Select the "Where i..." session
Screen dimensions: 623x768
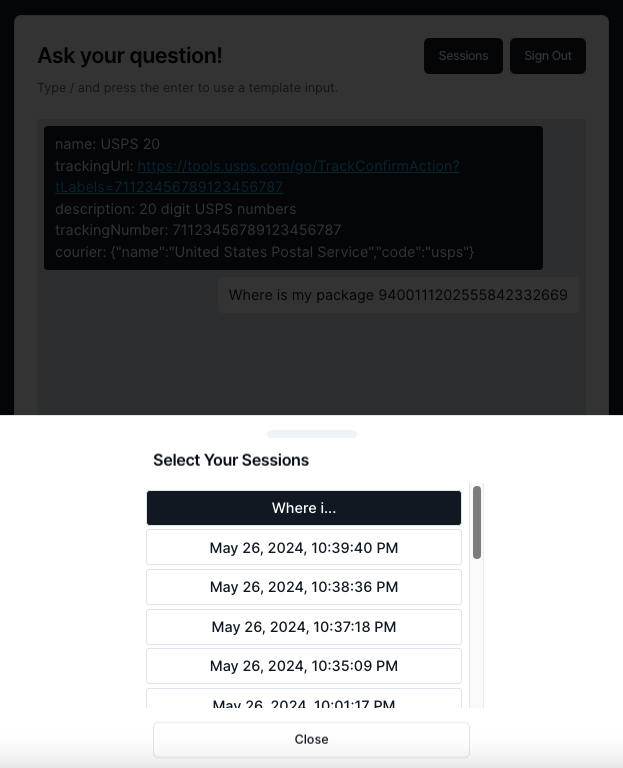point(304,508)
